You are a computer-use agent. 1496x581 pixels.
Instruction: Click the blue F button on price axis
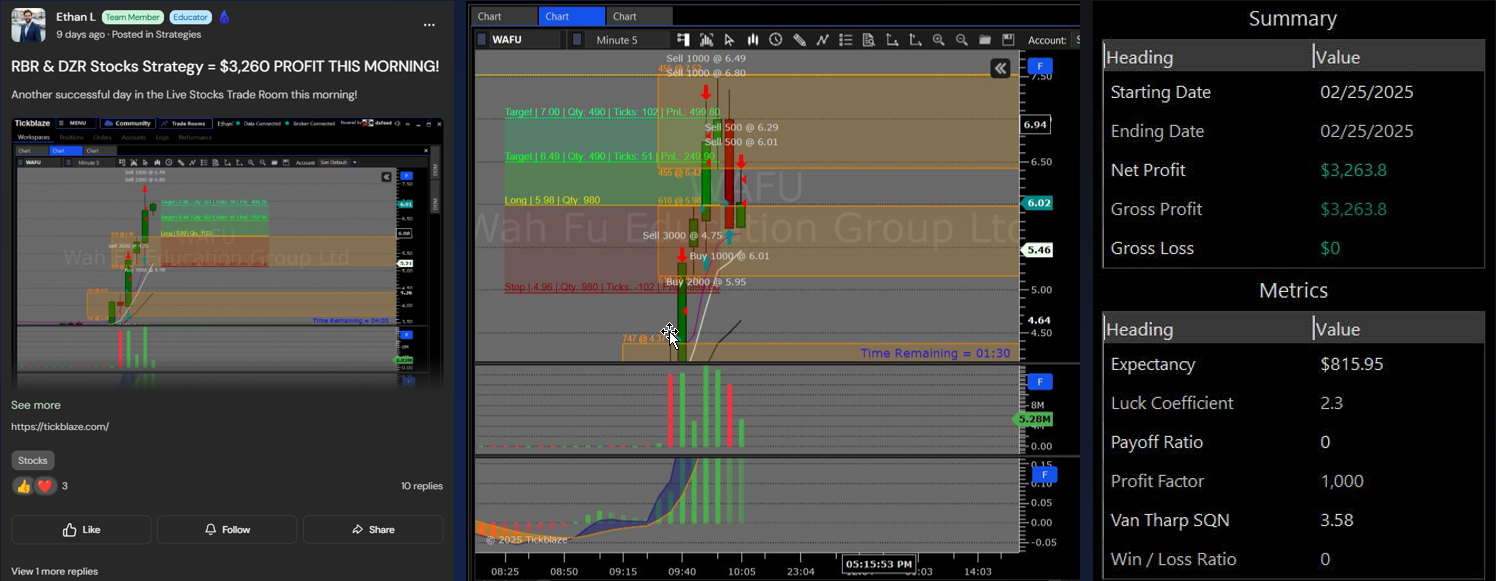tap(1040, 66)
